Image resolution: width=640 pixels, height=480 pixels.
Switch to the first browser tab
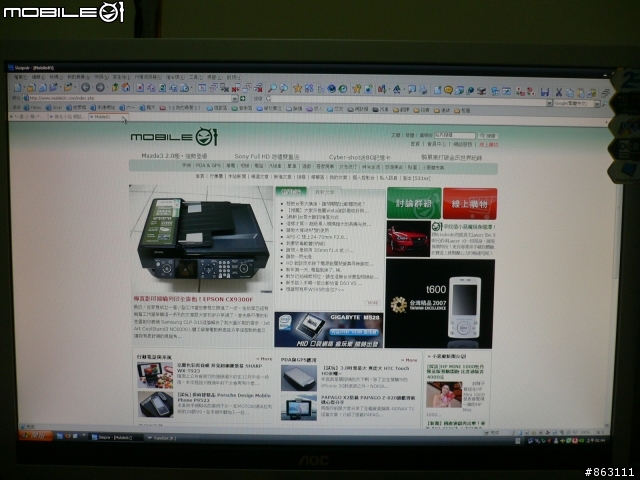(x=28, y=116)
